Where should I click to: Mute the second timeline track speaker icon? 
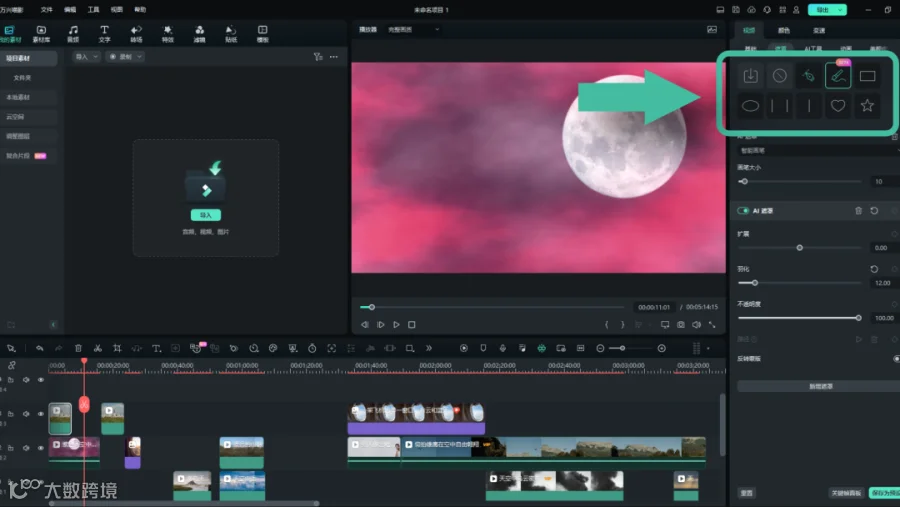click(x=26, y=413)
